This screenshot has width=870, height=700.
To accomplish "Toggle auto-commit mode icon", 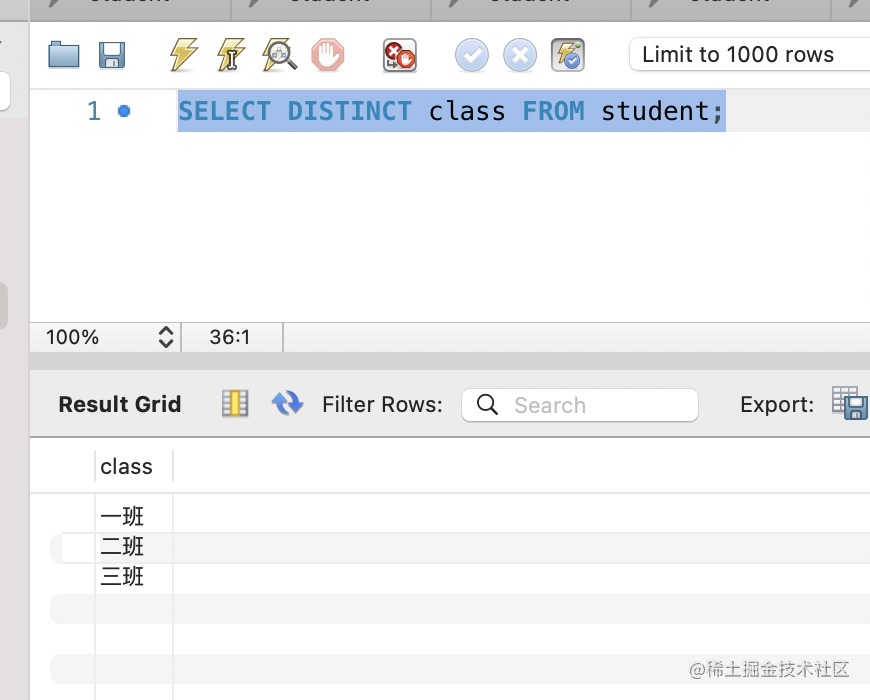I will (568, 55).
